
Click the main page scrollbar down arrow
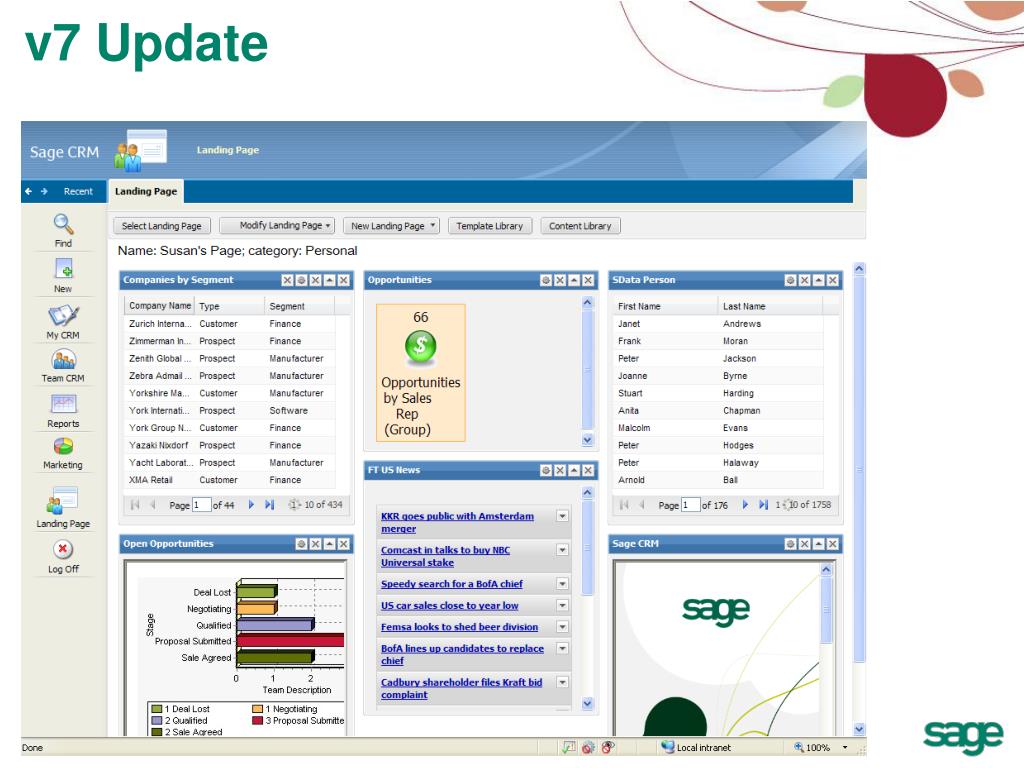tap(859, 729)
